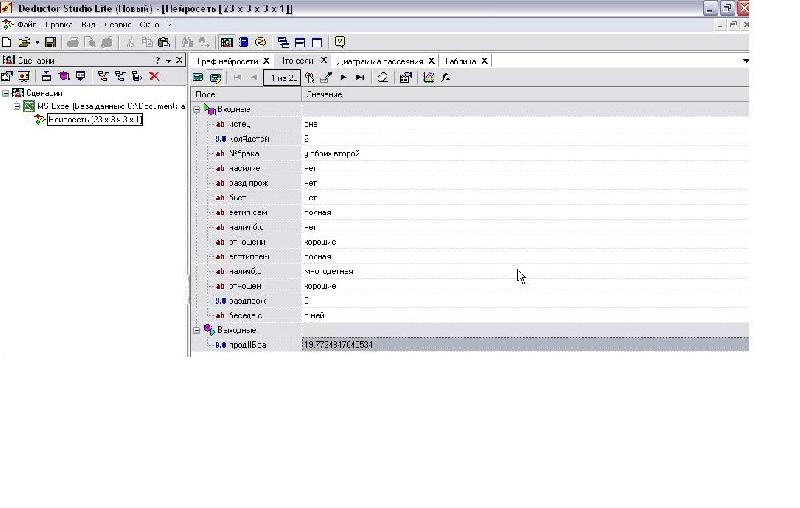Image resolution: width=800 pixels, height=508 pixels.
Task: Open the Файл menu
Action: [27, 24]
